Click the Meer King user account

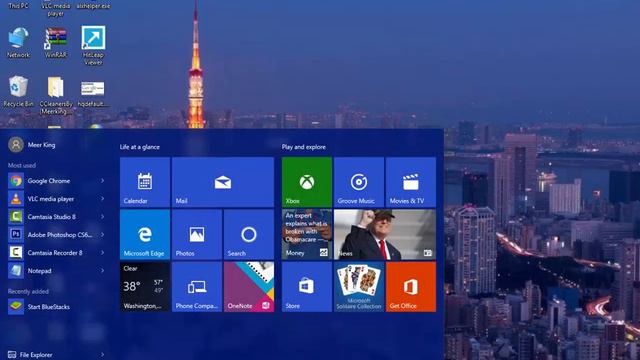[x=32, y=145]
